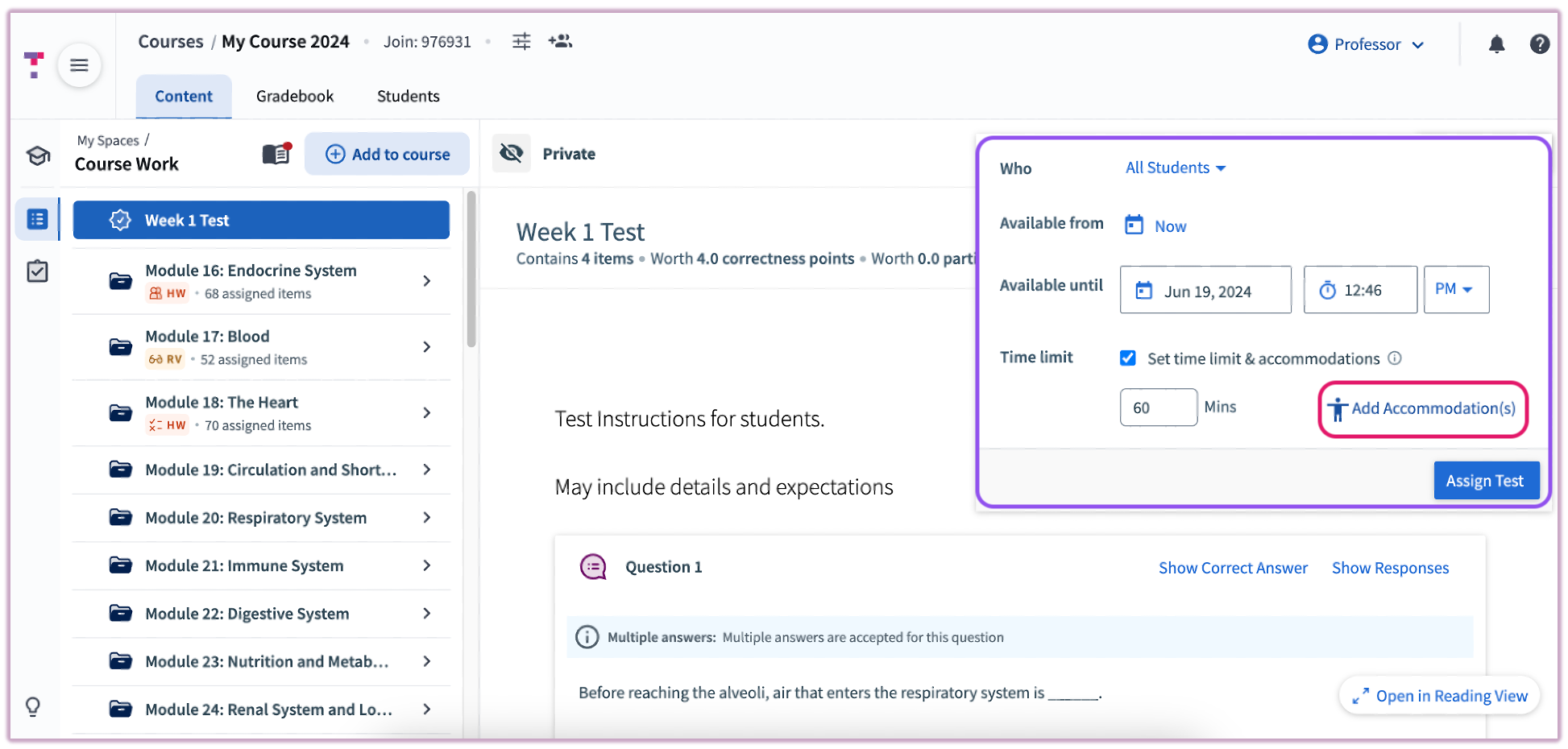Image resolution: width=1568 pixels, height=749 pixels.
Task: Switch to the Students tab
Action: coord(409,97)
